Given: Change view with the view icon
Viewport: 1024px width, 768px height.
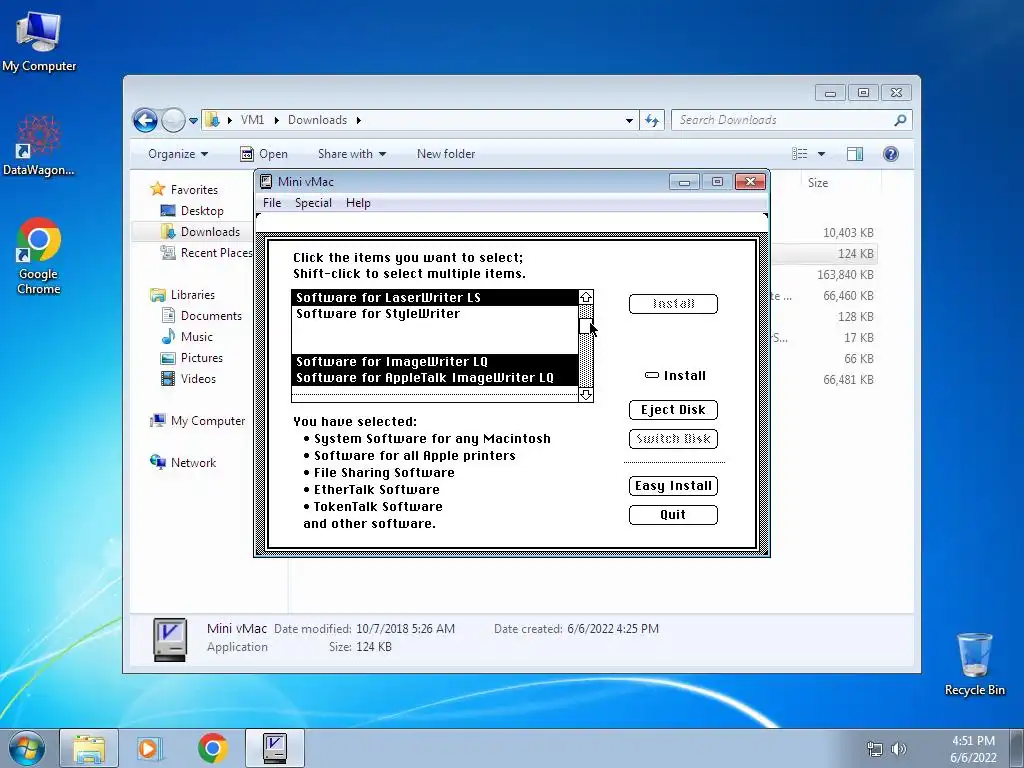Looking at the screenshot, I should tap(800, 154).
